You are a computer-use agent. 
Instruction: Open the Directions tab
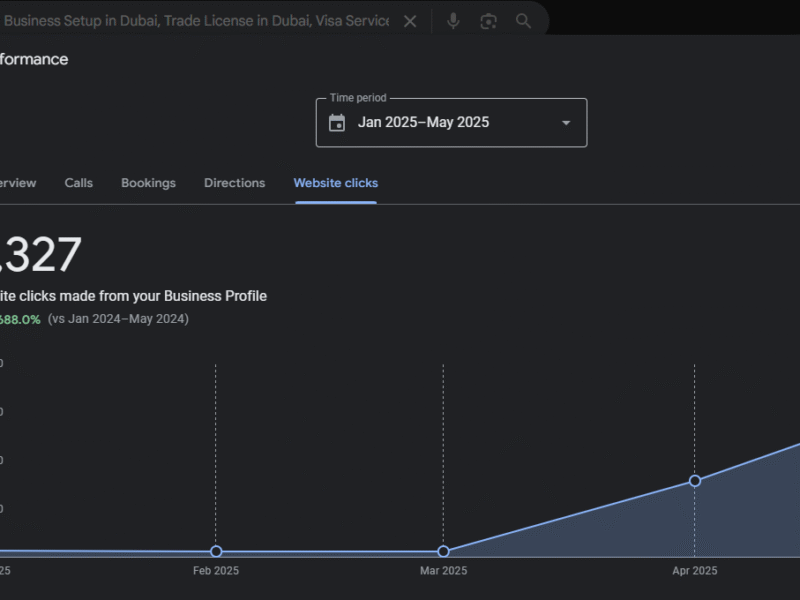(x=234, y=183)
